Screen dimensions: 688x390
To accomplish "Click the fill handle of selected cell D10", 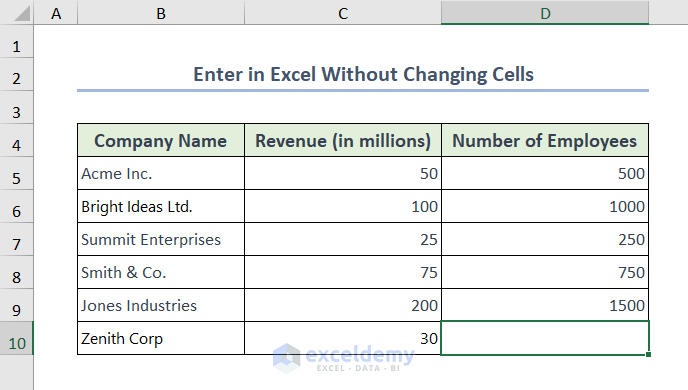I will [649, 354].
